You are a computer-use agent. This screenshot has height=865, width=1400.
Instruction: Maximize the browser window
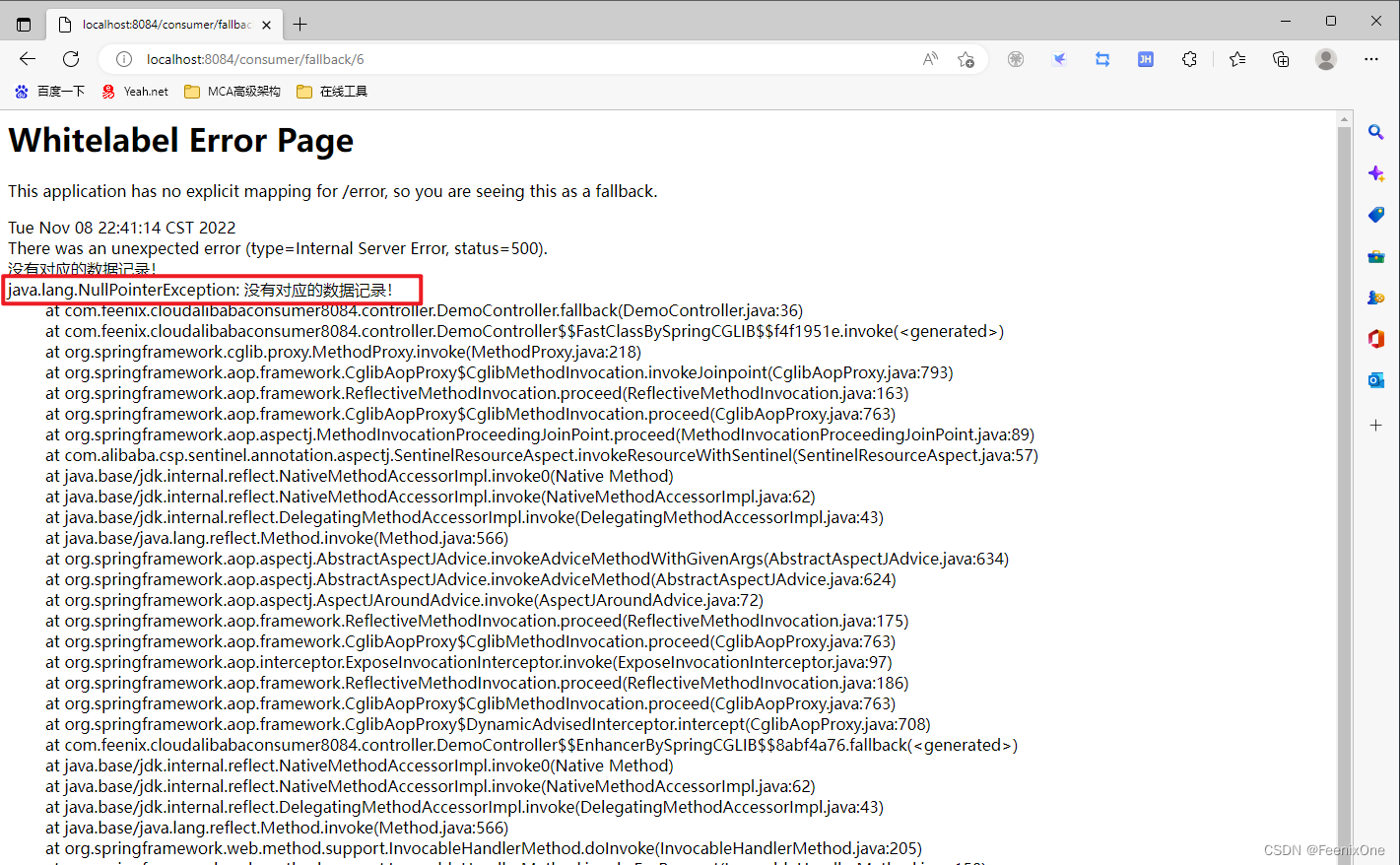[1331, 21]
